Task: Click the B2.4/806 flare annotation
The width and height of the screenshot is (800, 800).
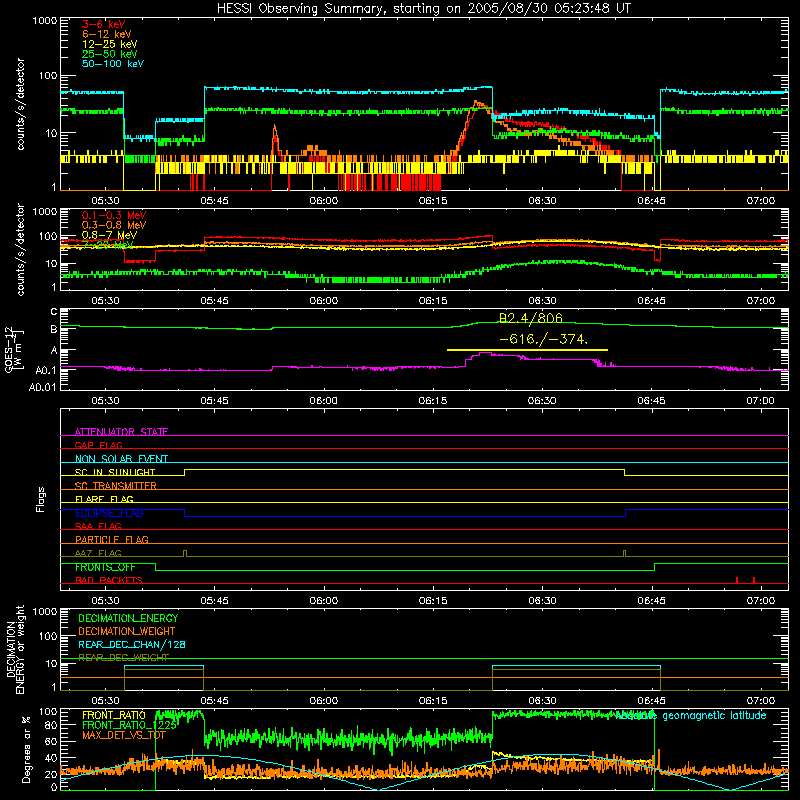Action: pos(531,318)
